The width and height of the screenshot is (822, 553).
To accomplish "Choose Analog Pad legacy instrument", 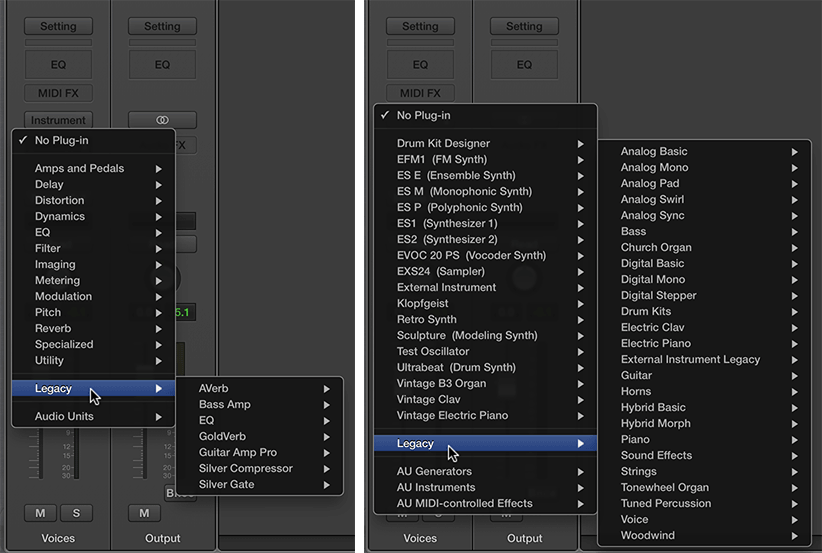I will pyautogui.click(x=704, y=183).
